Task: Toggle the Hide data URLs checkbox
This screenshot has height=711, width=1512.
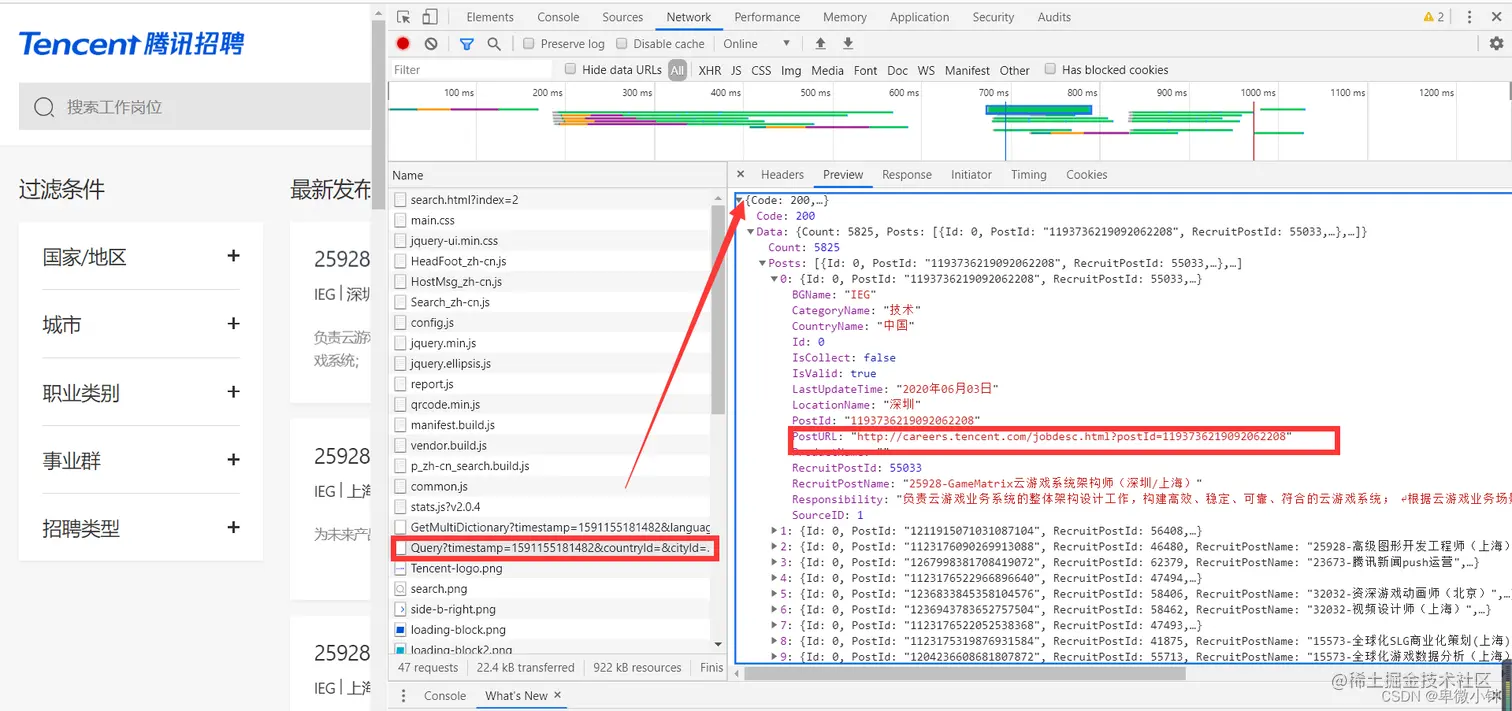Action: pos(571,69)
